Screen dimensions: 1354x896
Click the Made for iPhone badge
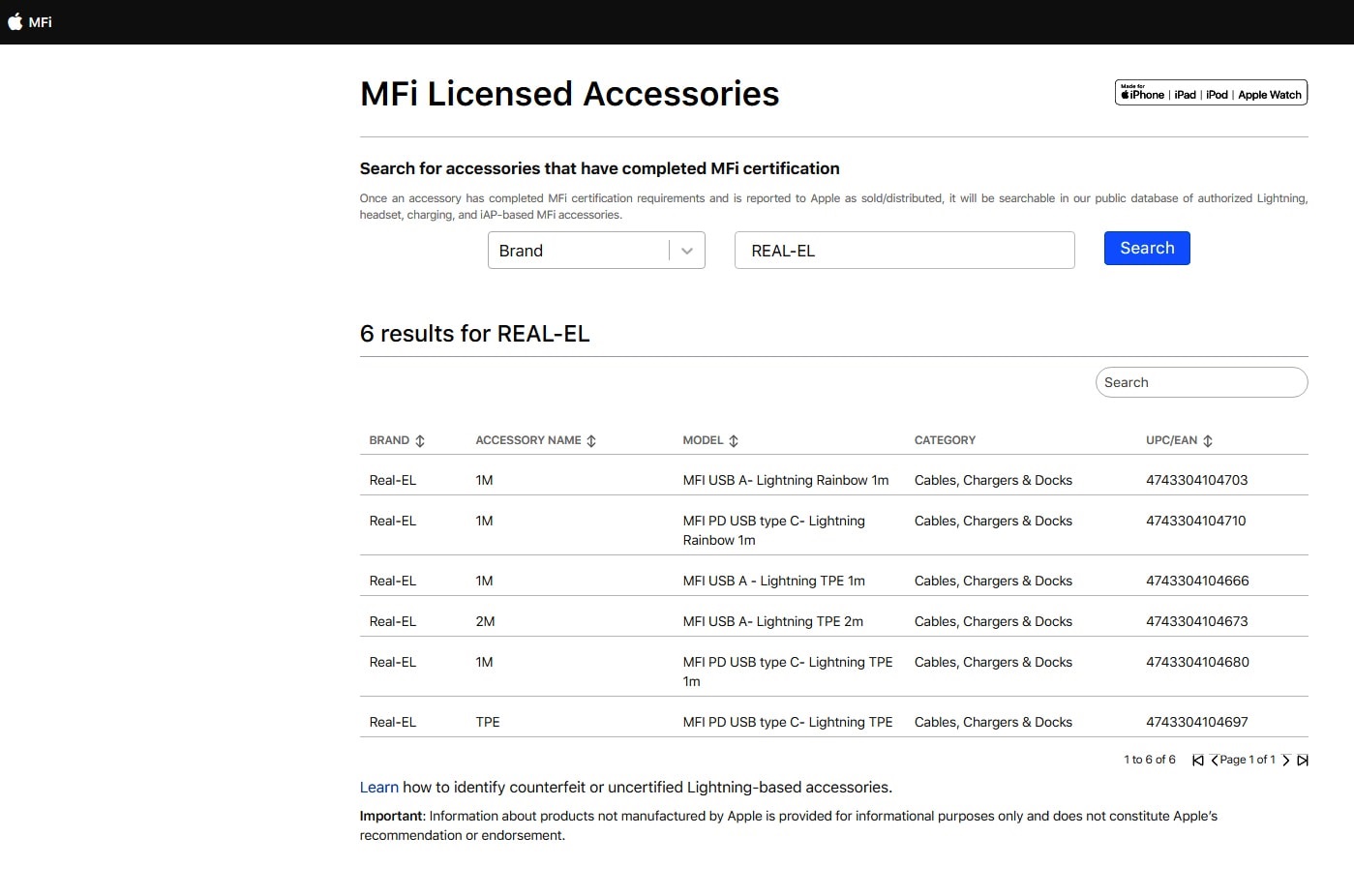click(1210, 92)
